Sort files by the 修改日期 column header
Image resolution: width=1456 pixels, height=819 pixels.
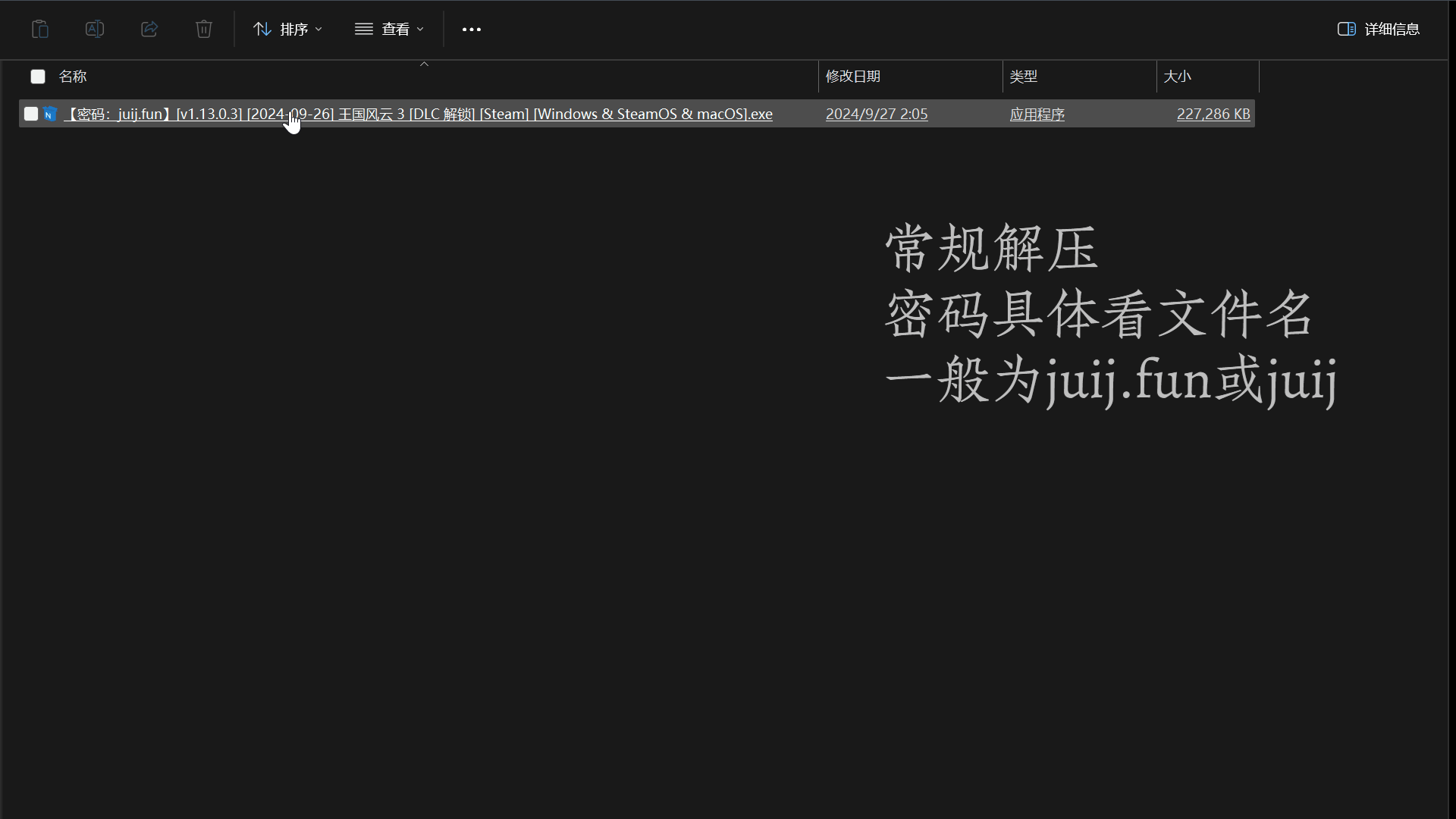[x=852, y=76]
